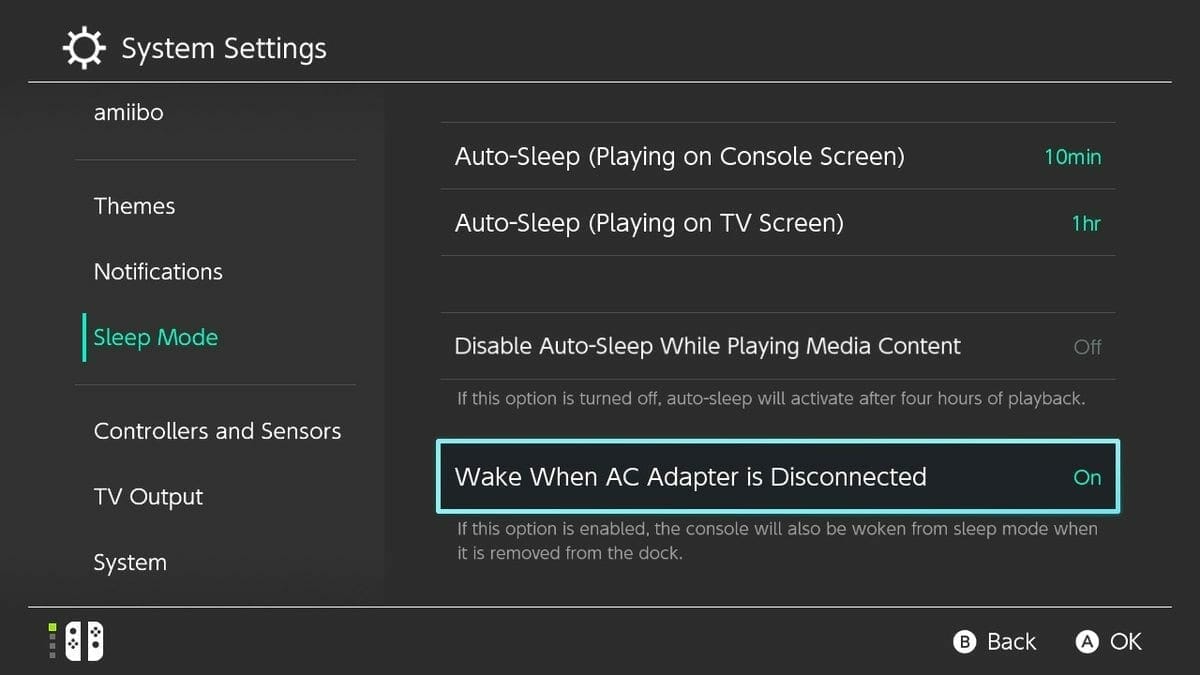Viewport: 1200px width, 675px height.
Task: Open the amiibo settings section
Action: click(x=128, y=112)
